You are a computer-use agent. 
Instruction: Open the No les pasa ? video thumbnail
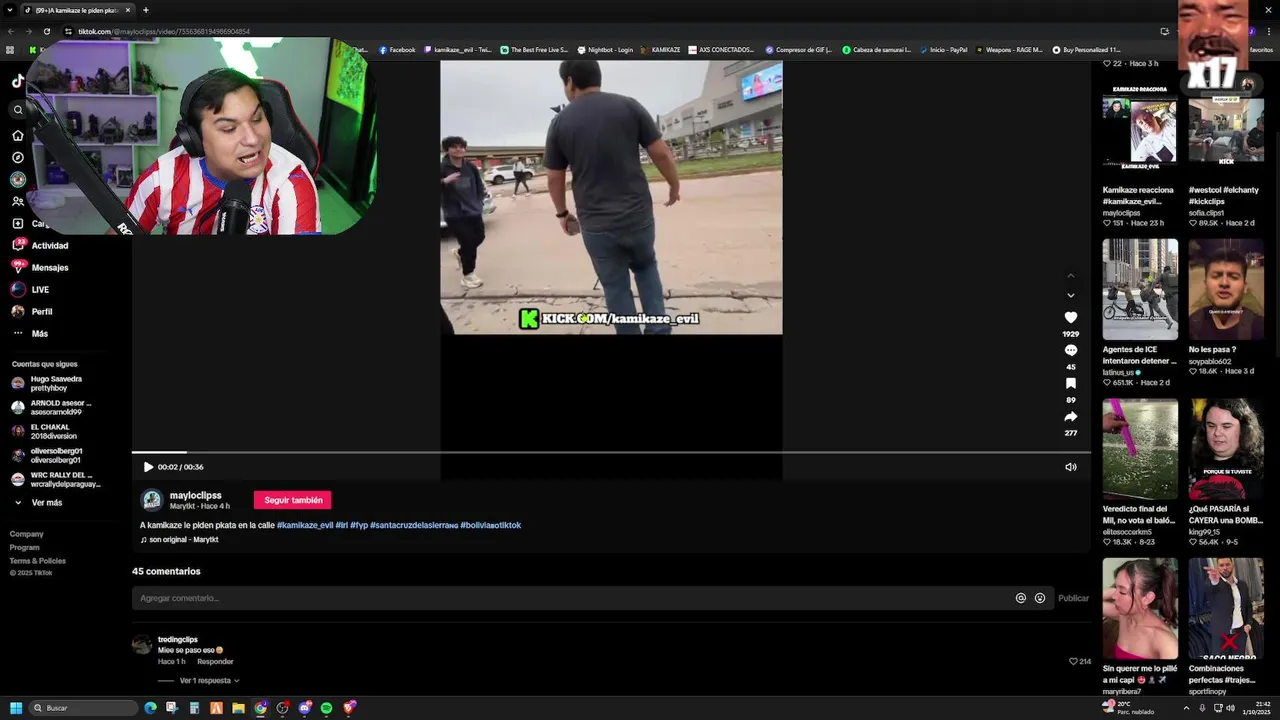[x=1226, y=289]
